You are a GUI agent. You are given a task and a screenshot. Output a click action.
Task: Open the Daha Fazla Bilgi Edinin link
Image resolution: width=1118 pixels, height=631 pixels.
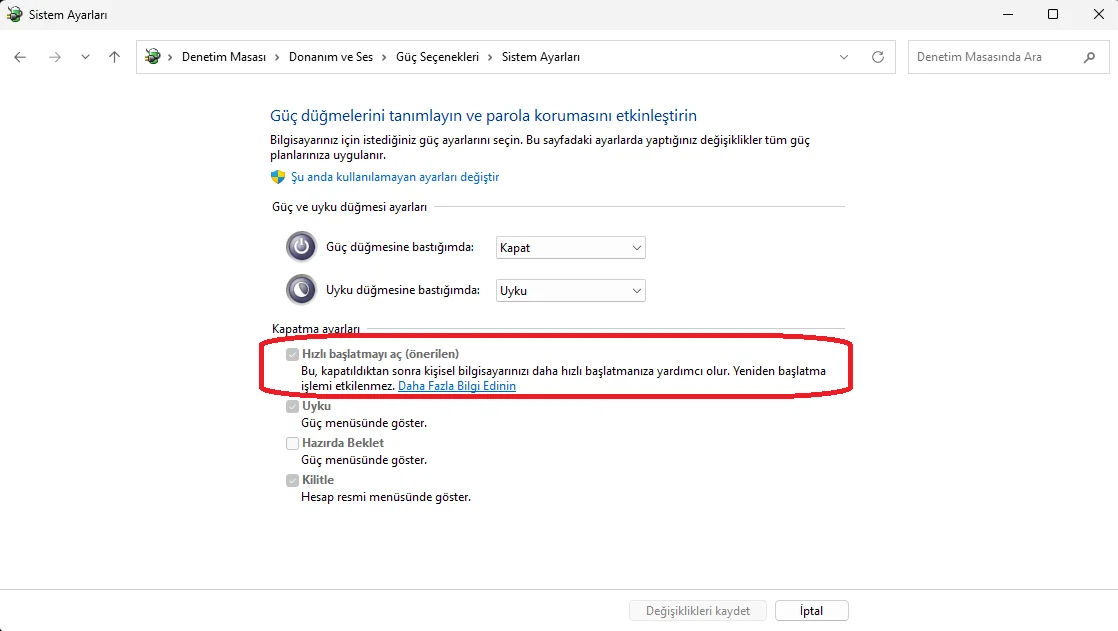pos(456,385)
